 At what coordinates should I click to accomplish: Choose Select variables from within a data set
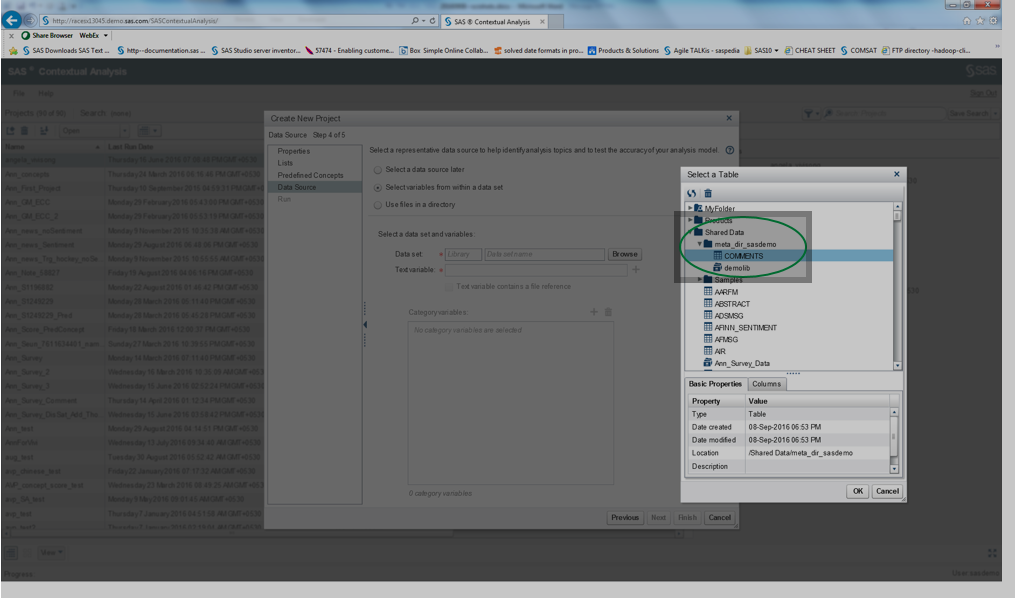(x=377, y=187)
